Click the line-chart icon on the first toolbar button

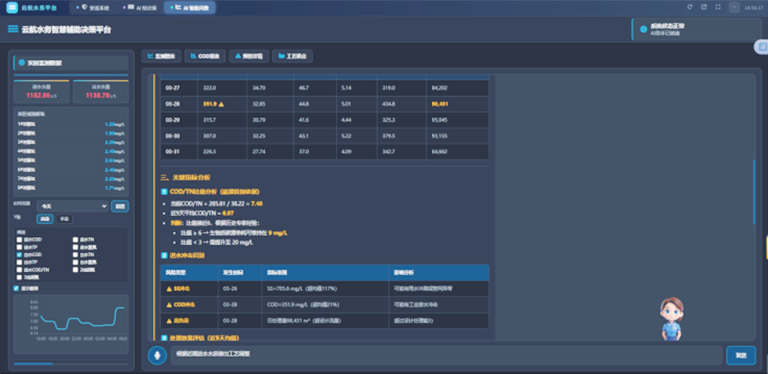150,56
